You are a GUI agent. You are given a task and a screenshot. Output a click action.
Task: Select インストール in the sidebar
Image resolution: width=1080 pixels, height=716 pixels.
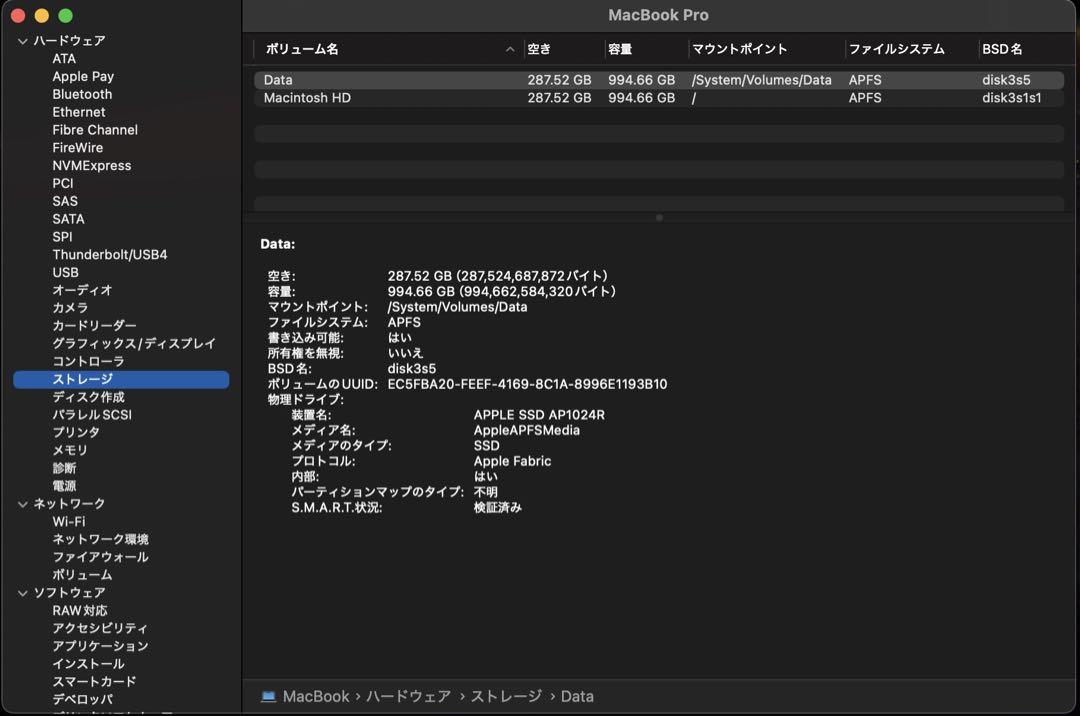[x=88, y=664]
